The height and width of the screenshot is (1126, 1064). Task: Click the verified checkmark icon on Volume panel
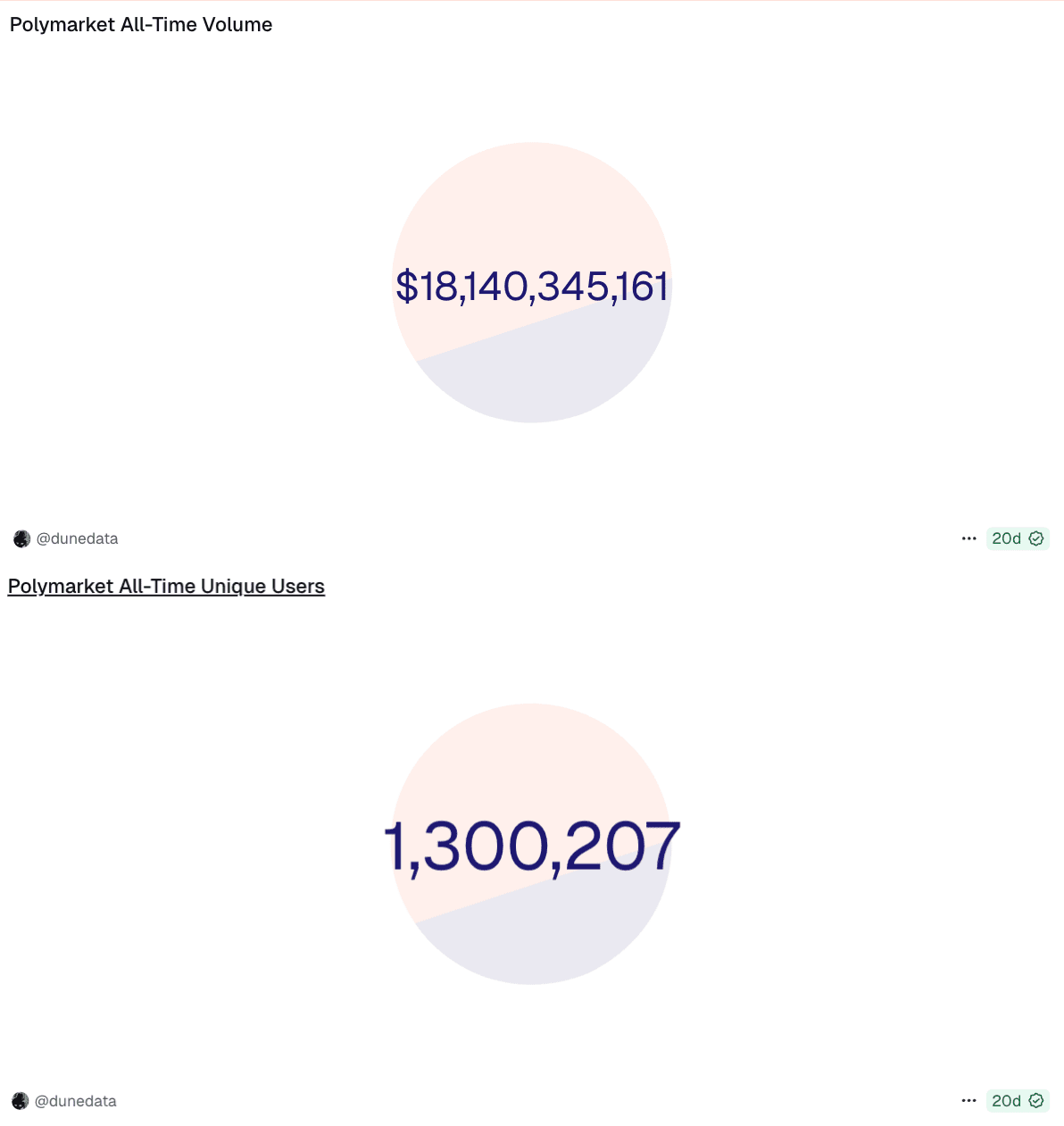coord(1036,538)
